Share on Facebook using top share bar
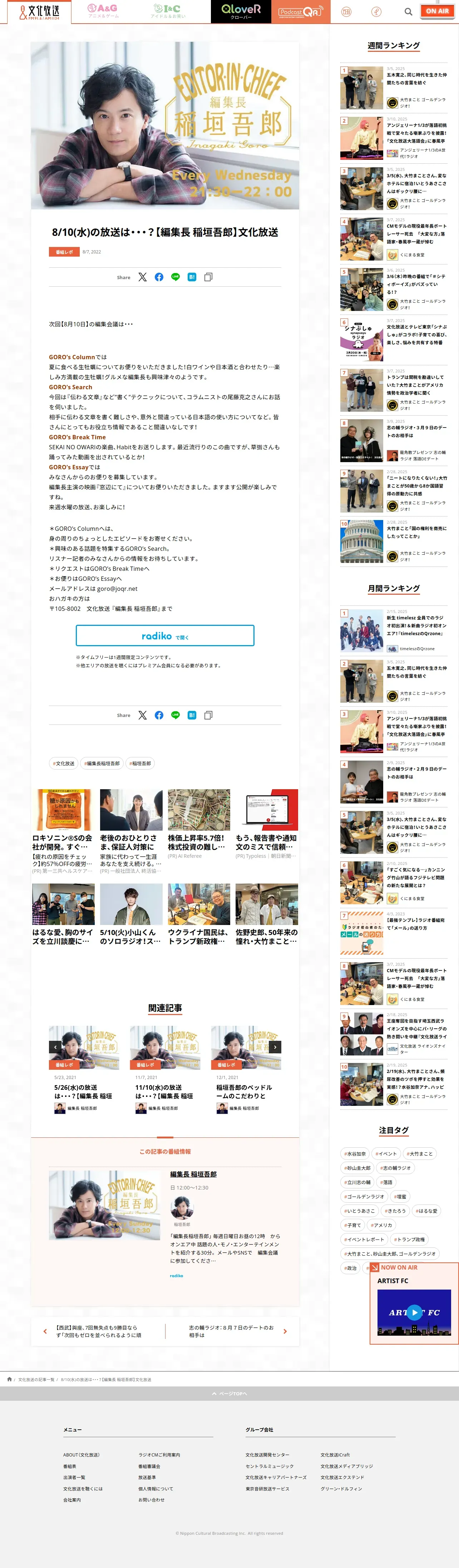Image resolution: width=459 pixels, height=1568 pixels. 159,277
